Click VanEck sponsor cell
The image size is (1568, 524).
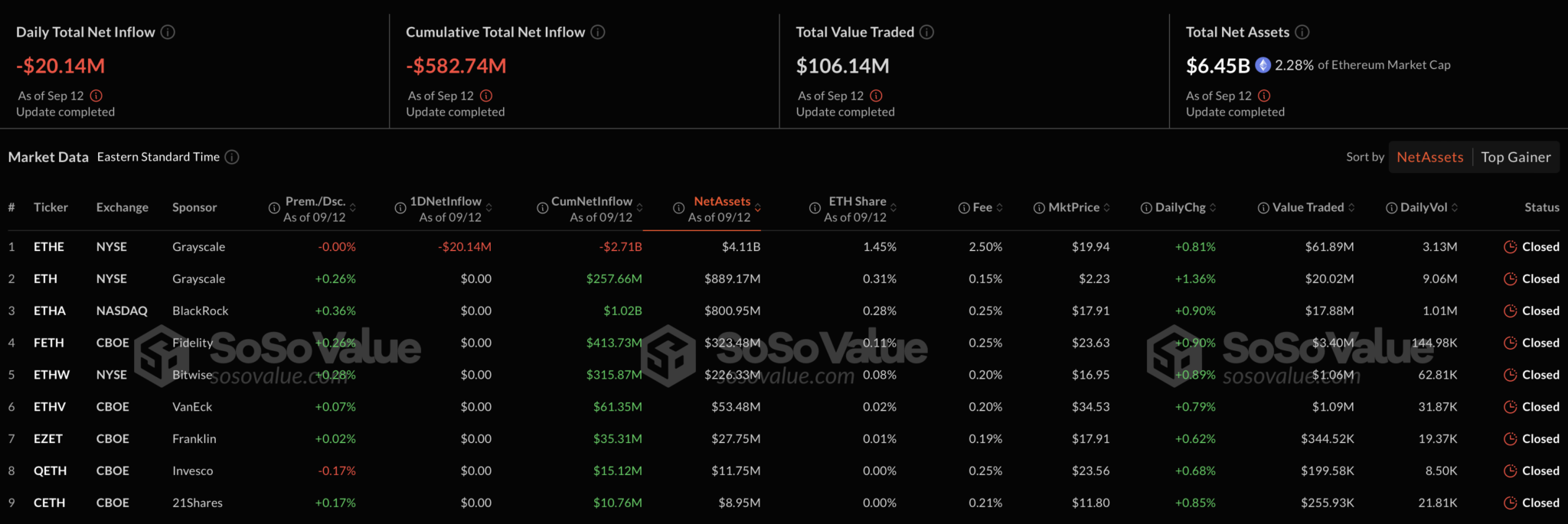[x=192, y=407]
